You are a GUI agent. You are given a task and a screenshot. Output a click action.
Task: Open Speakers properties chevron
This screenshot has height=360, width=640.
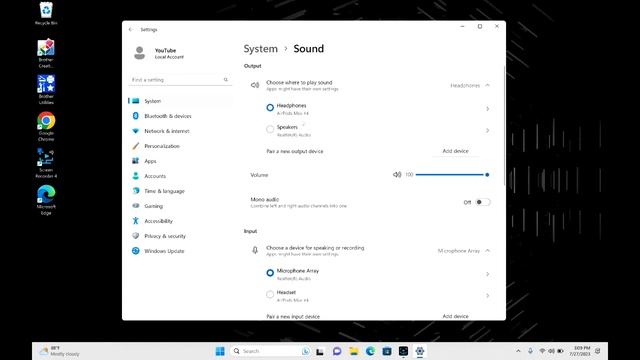[487, 131]
